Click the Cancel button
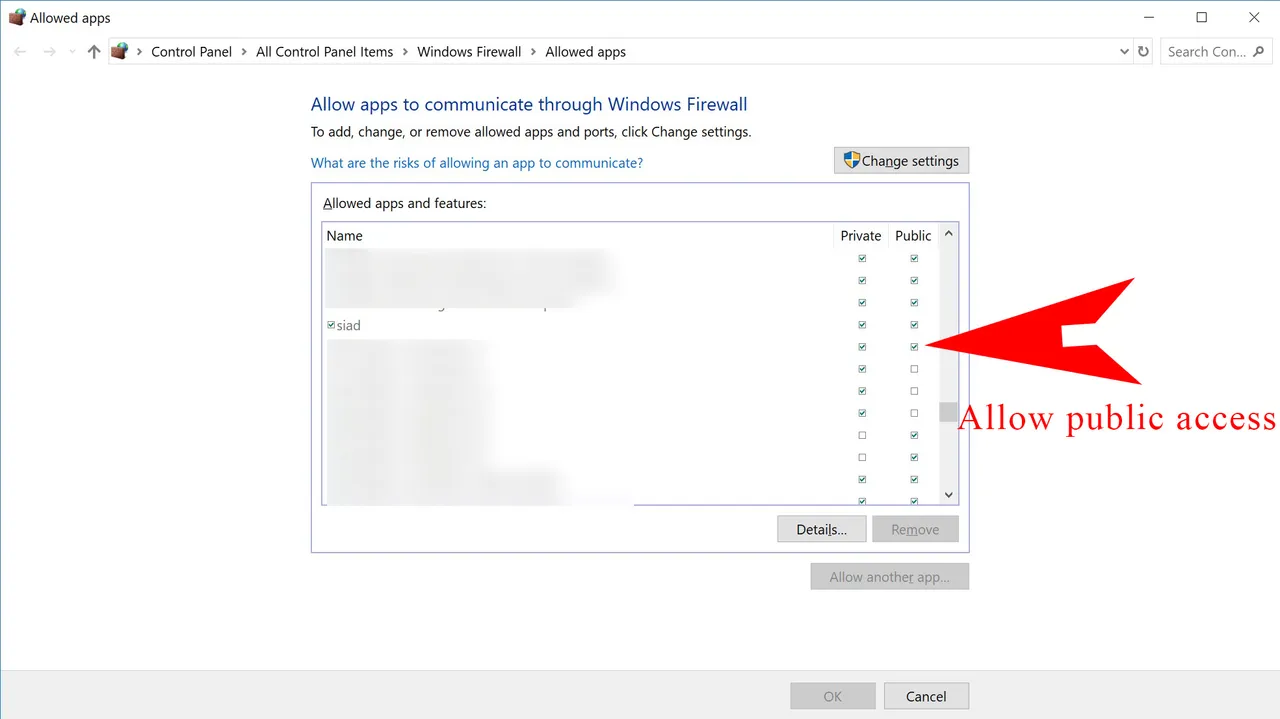This screenshot has width=1280, height=719. (926, 696)
